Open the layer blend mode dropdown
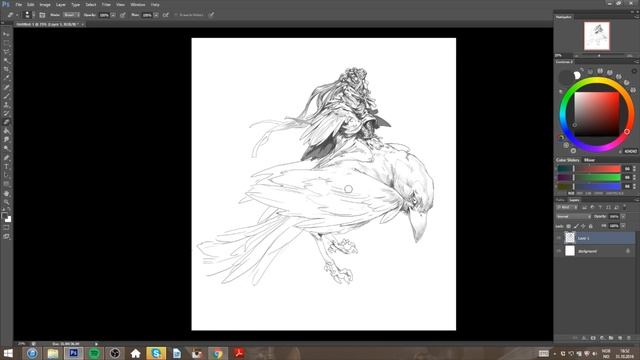 click(x=573, y=216)
